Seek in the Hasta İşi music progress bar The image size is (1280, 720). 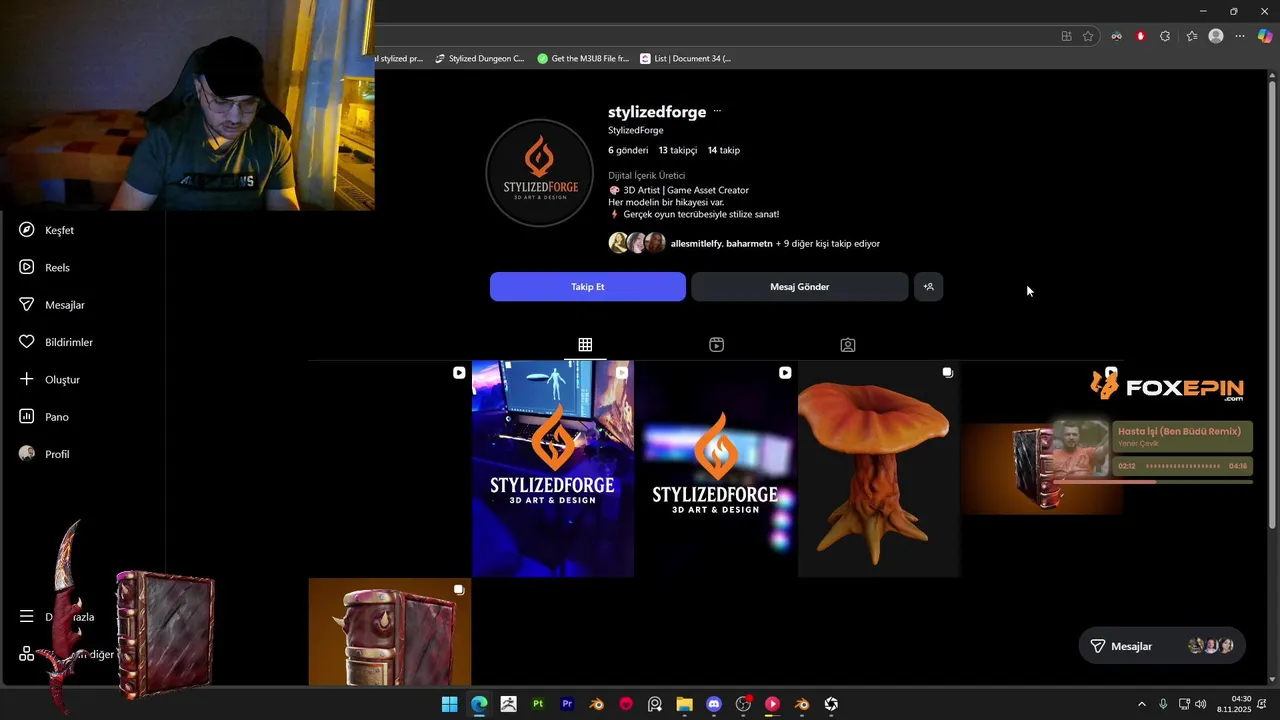click(1152, 481)
